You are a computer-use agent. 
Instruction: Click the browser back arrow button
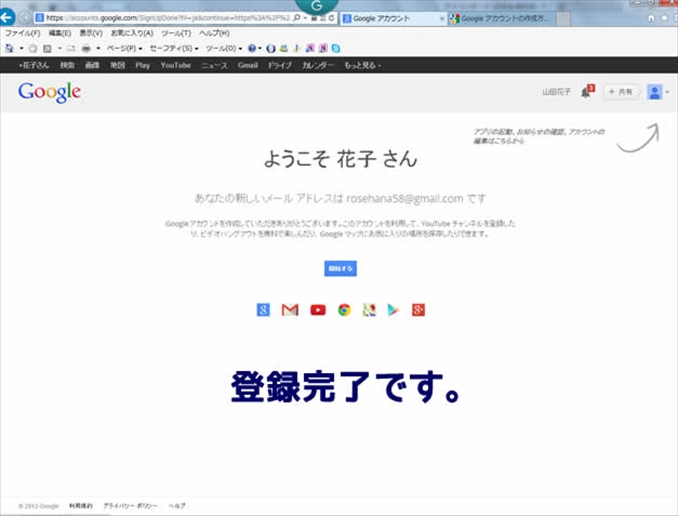point(7,17)
